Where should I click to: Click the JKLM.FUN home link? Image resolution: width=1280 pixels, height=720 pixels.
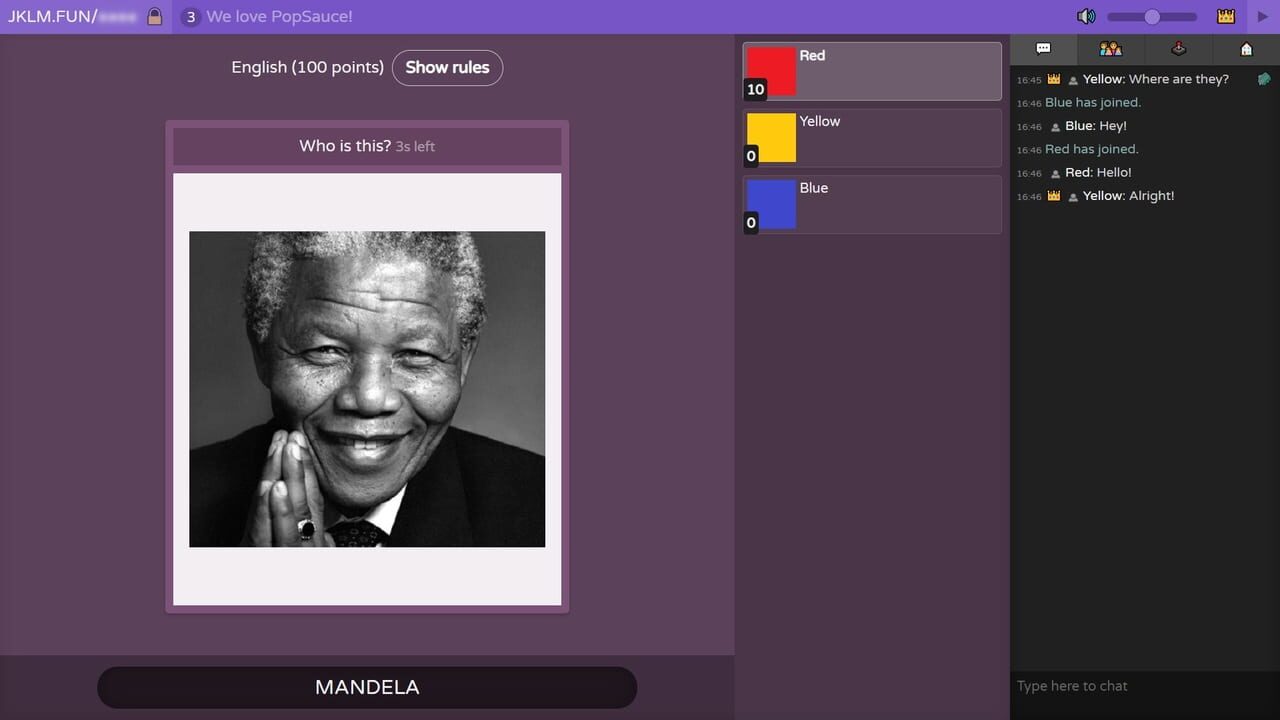[x=60, y=16]
